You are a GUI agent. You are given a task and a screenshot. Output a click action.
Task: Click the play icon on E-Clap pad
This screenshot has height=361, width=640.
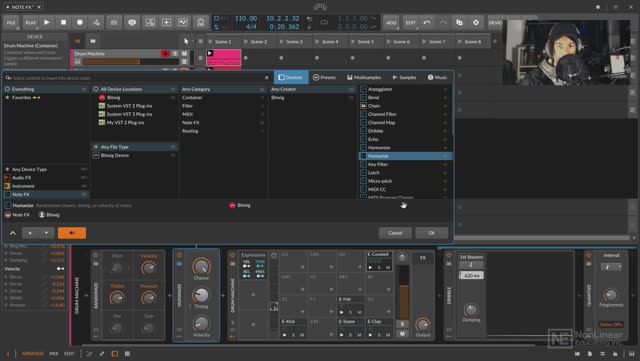[x=370, y=335]
